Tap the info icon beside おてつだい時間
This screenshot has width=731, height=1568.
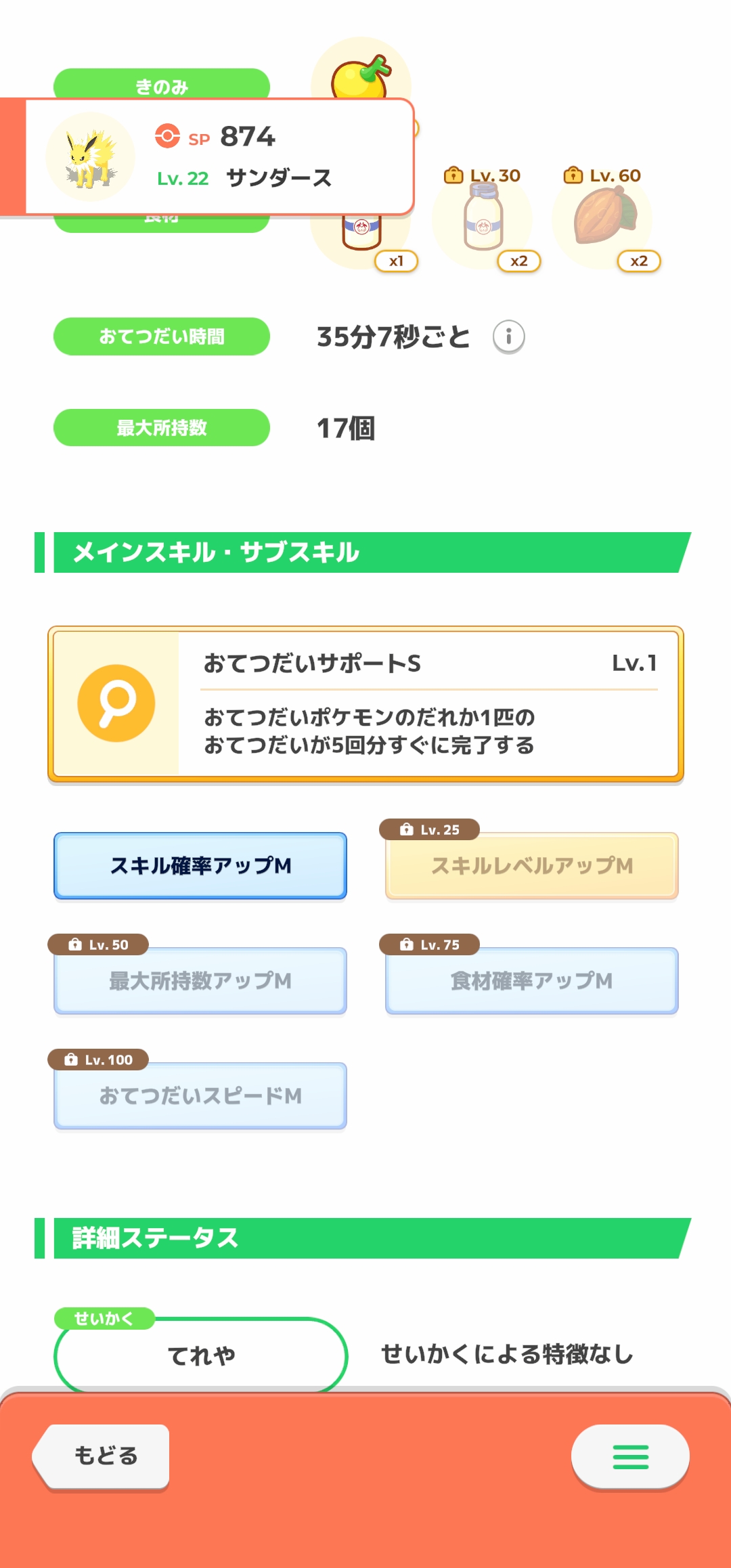pyautogui.click(x=508, y=336)
